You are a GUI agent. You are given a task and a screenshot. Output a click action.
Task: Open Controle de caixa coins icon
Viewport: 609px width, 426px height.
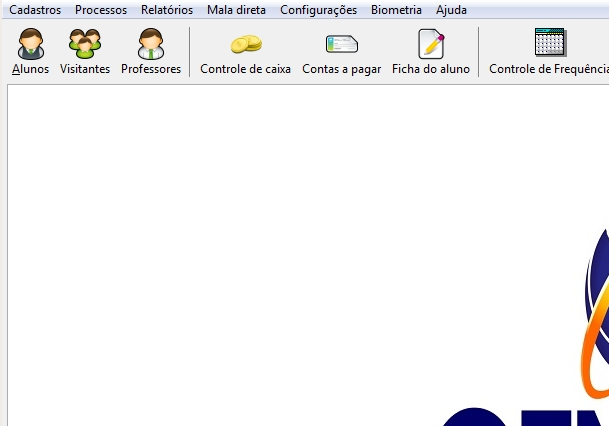tap(246, 44)
